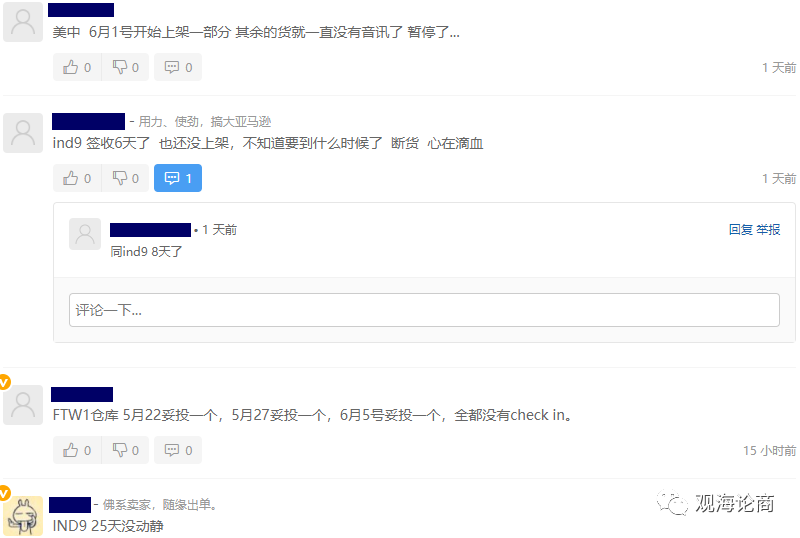Click the 15 小时前 timestamp
This screenshot has width=800, height=538.
[769, 451]
